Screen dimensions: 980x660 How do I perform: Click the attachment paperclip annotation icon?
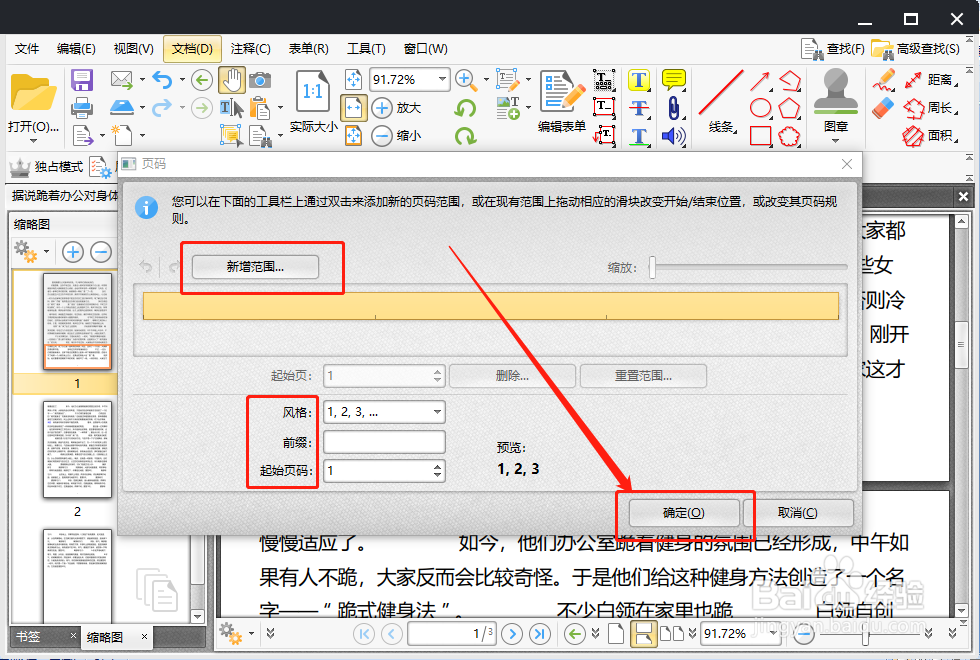pos(674,108)
